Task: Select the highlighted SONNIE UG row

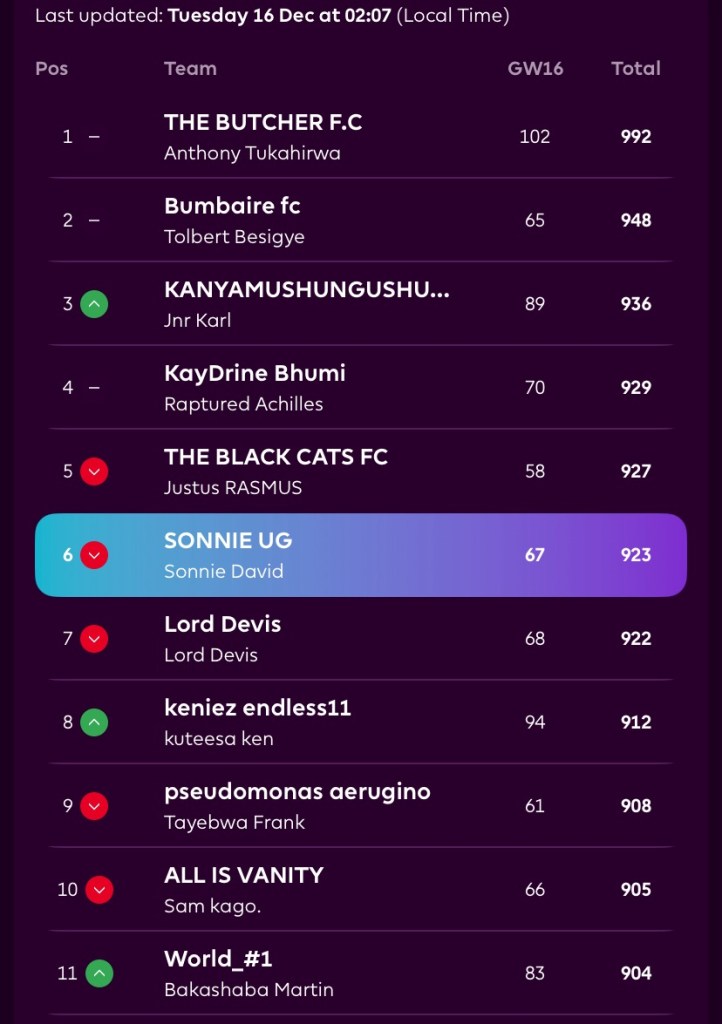Action: pyautogui.click(x=360, y=555)
